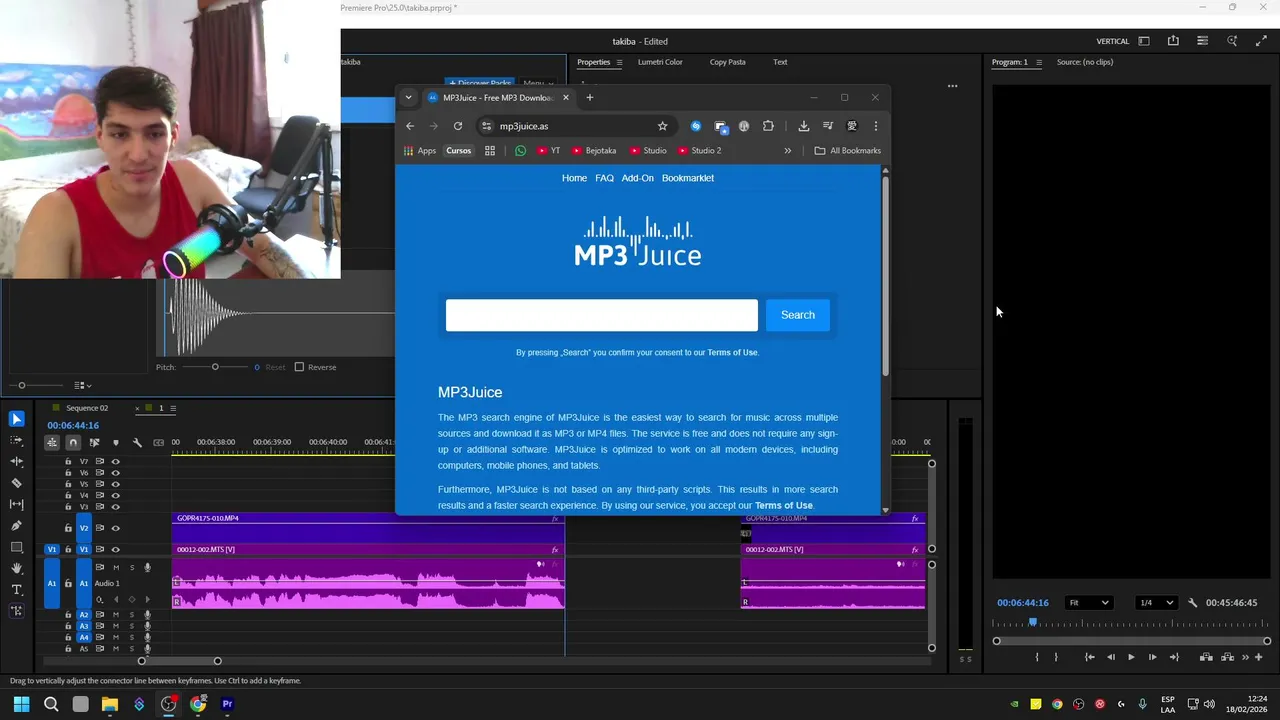Select the Razor tool
Screen dimensions: 1280x720
16,483
